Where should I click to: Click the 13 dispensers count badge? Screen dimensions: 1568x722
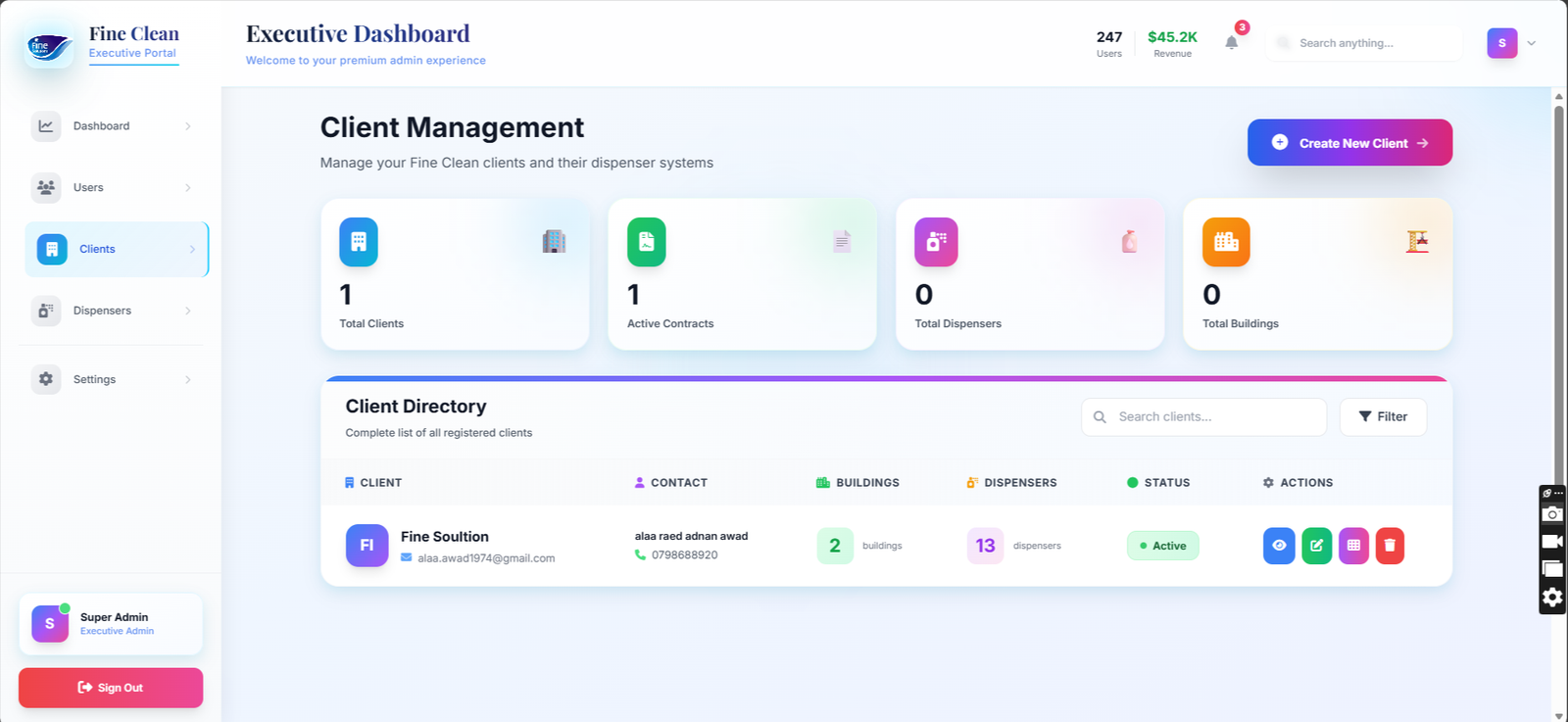[985, 546]
